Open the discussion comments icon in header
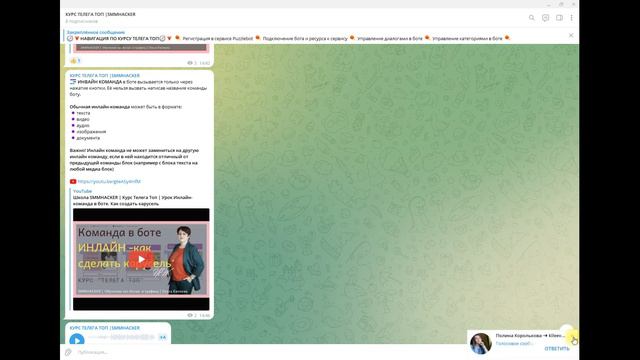Image resolution: width=640 pixels, height=360 pixels. (x=545, y=18)
